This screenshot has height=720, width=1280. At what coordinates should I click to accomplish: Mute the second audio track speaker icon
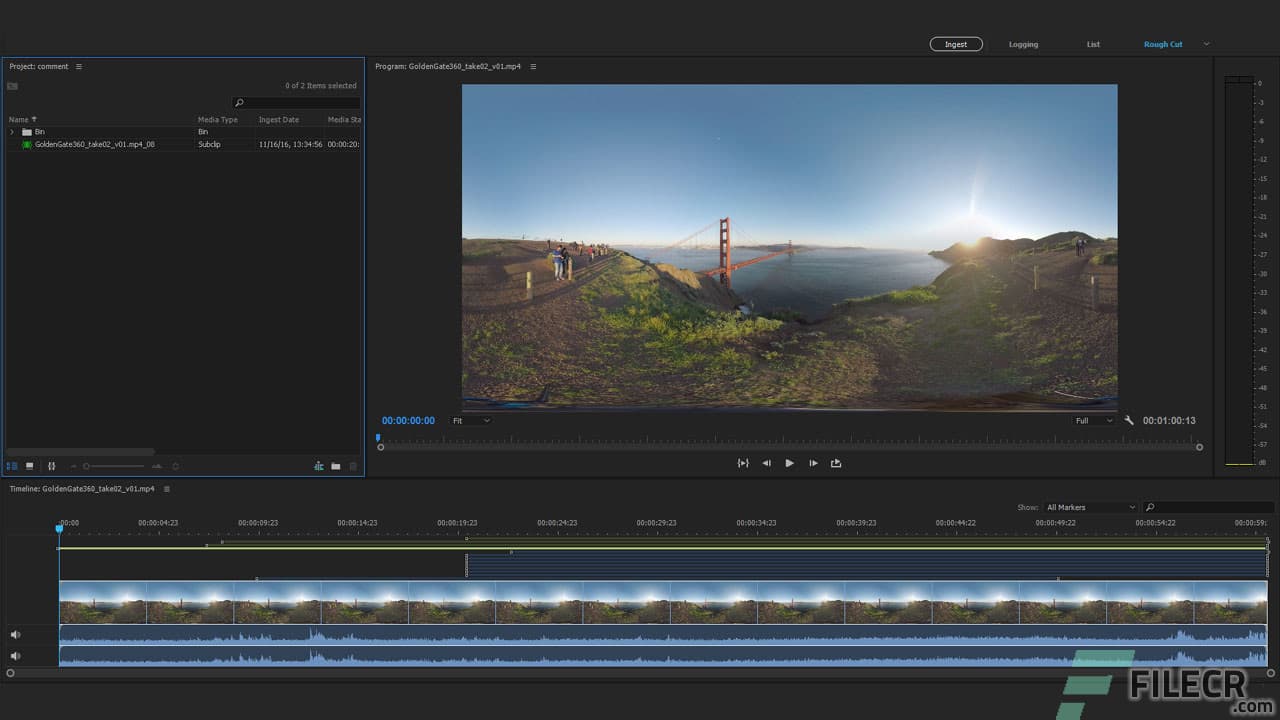14,655
